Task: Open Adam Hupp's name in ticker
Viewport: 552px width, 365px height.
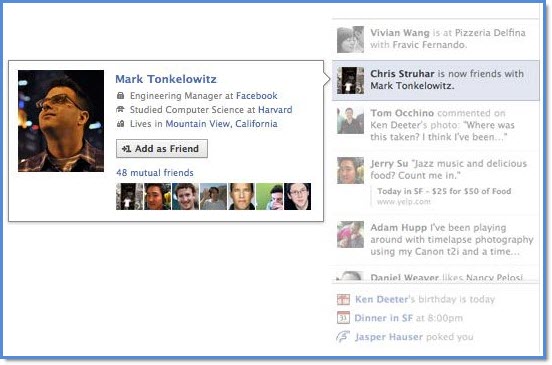Action: [399, 227]
